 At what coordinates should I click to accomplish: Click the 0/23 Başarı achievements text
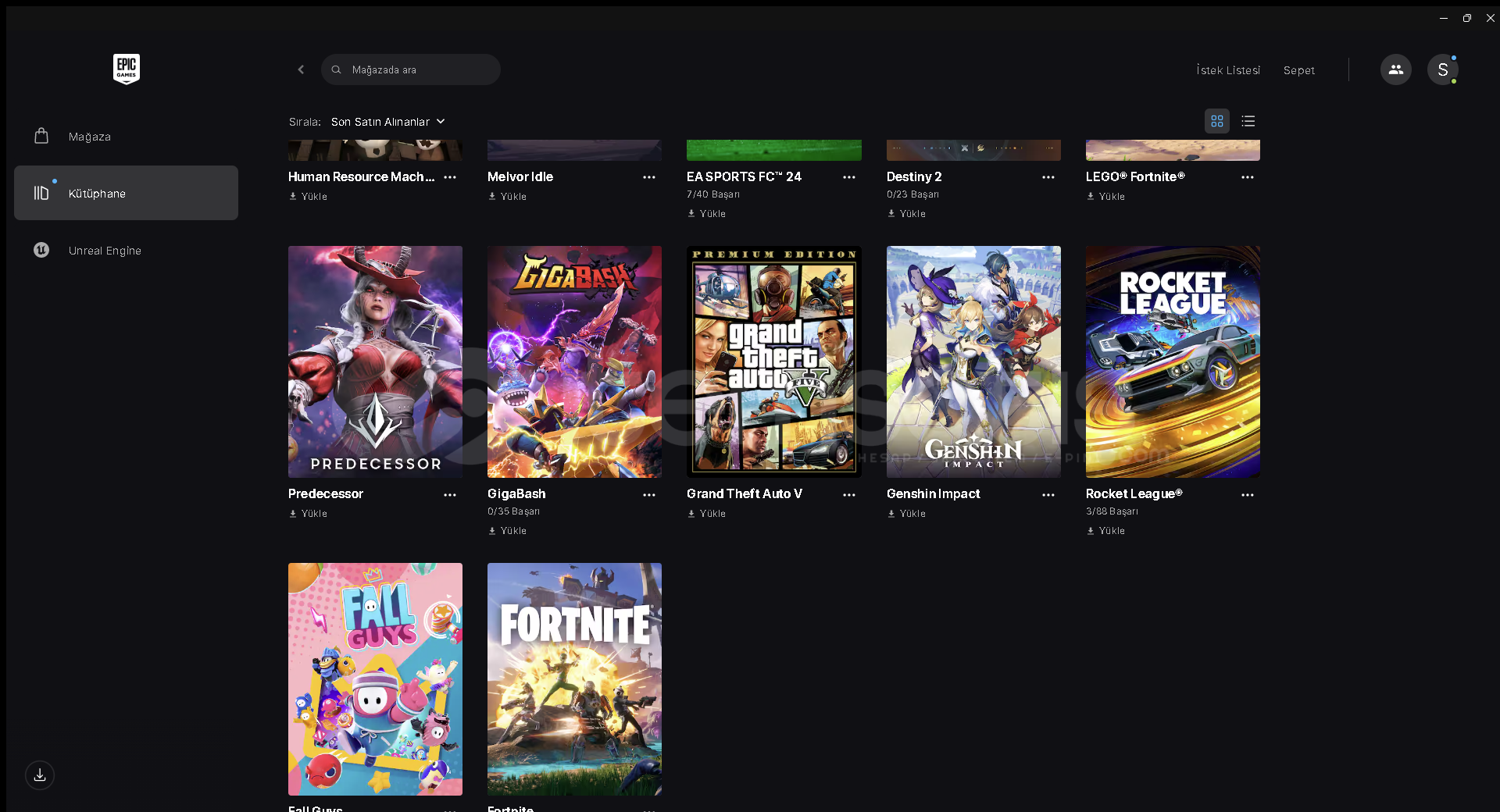912,194
